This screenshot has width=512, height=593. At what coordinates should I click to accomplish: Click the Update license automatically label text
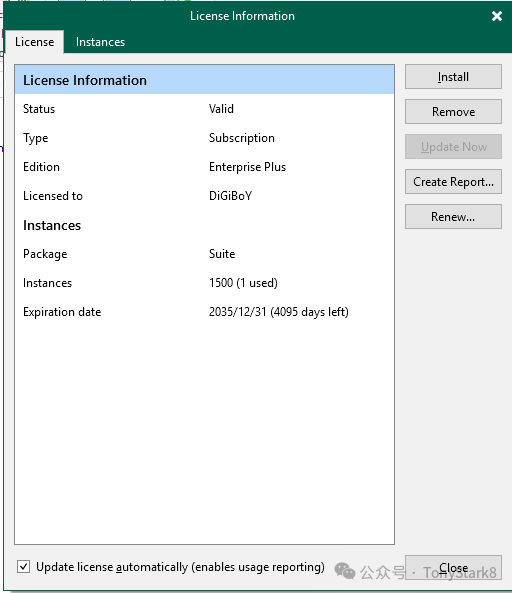[x=180, y=567]
